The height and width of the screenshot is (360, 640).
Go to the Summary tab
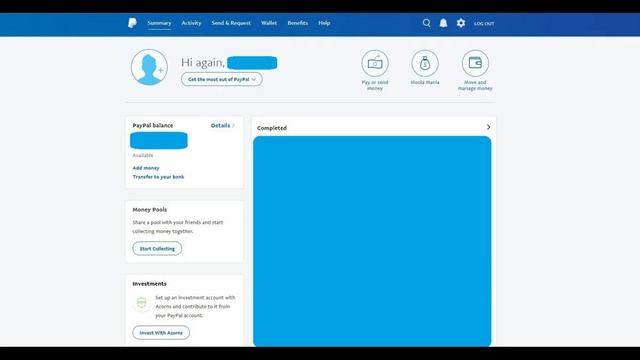(x=159, y=23)
